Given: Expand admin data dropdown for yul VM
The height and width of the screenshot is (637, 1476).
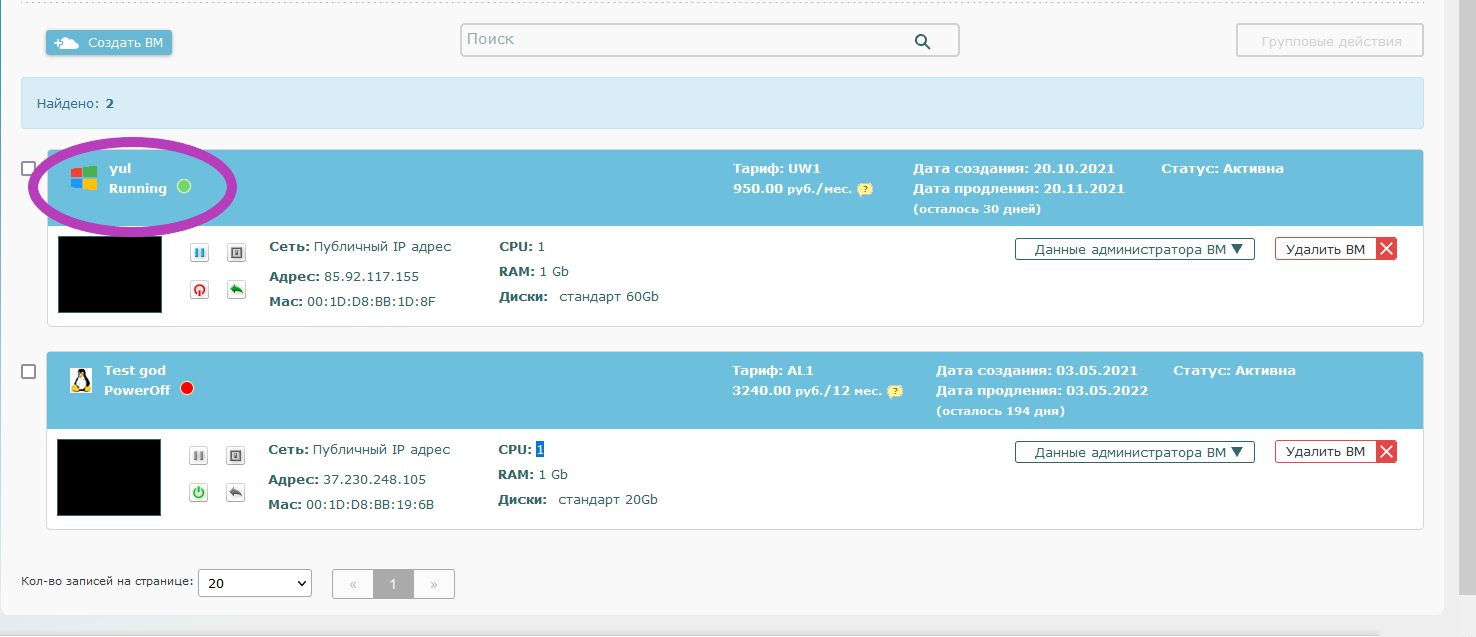Looking at the screenshot, I should point(1134,249).
